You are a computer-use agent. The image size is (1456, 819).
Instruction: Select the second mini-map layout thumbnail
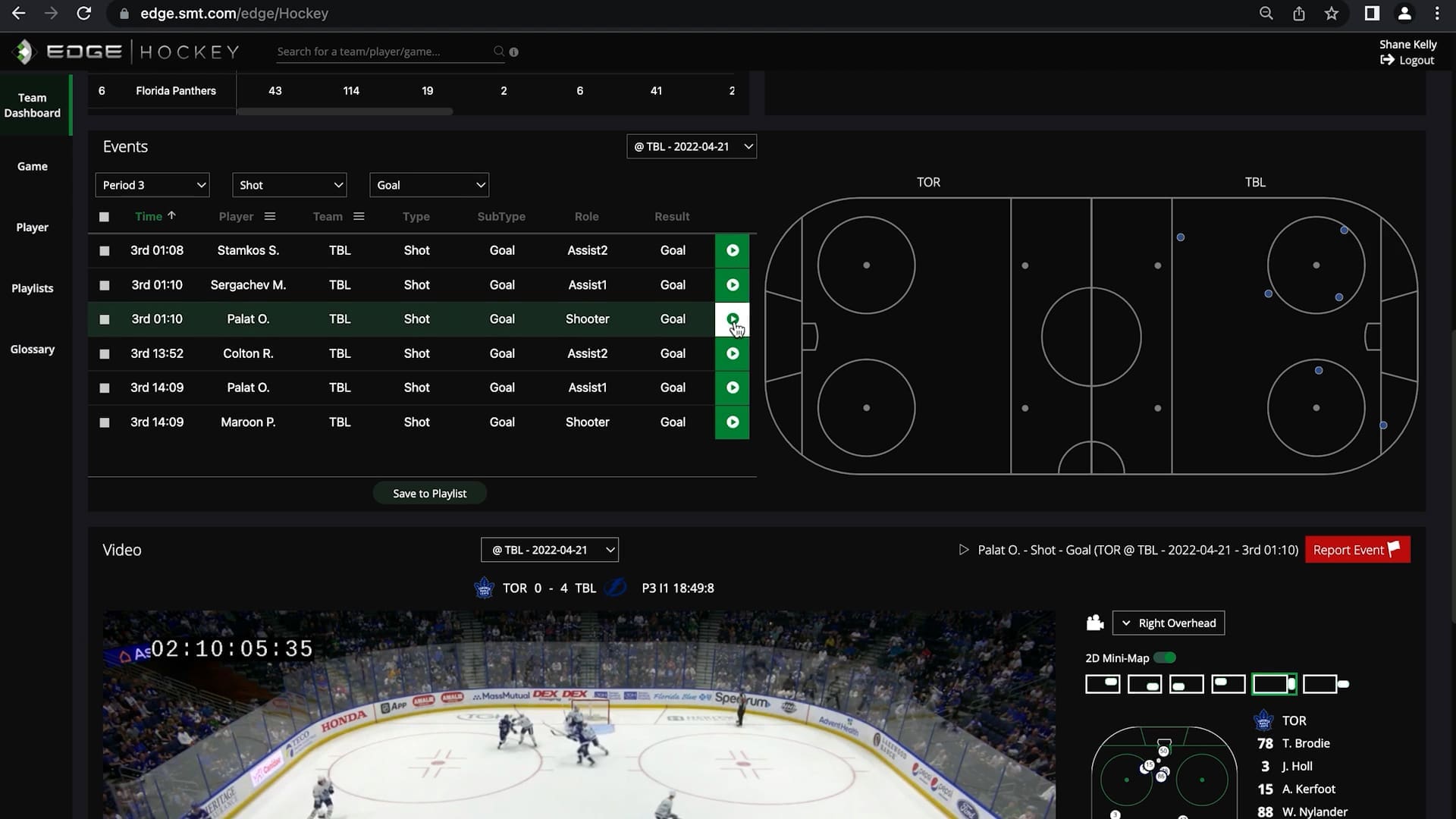click(x=1145, y=684)
